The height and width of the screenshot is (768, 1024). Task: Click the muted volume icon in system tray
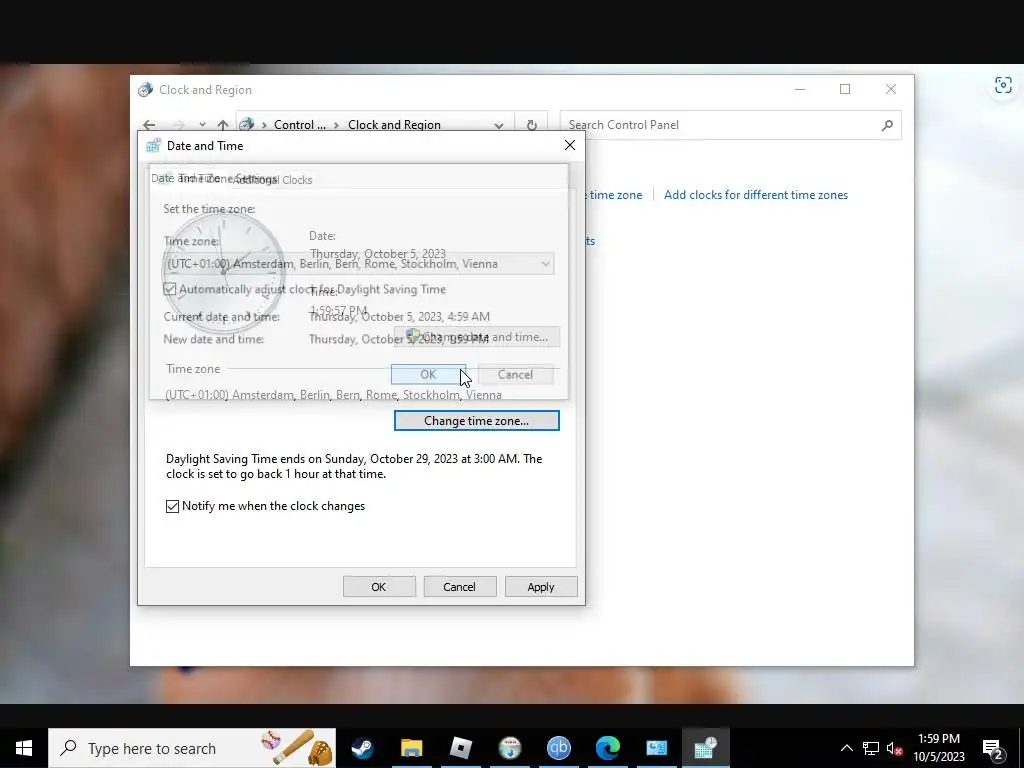pos(895,748)
